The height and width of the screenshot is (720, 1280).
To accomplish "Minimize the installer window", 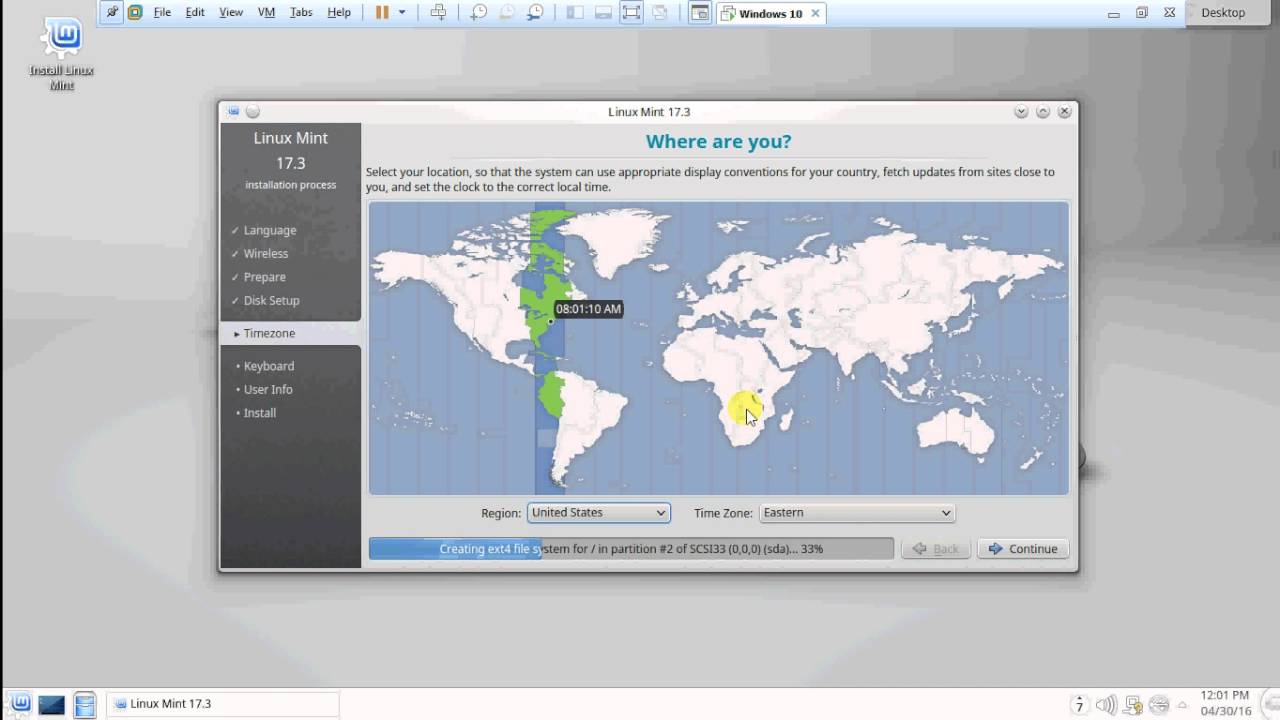I will pyautogui.click(x=1021, y=111).
